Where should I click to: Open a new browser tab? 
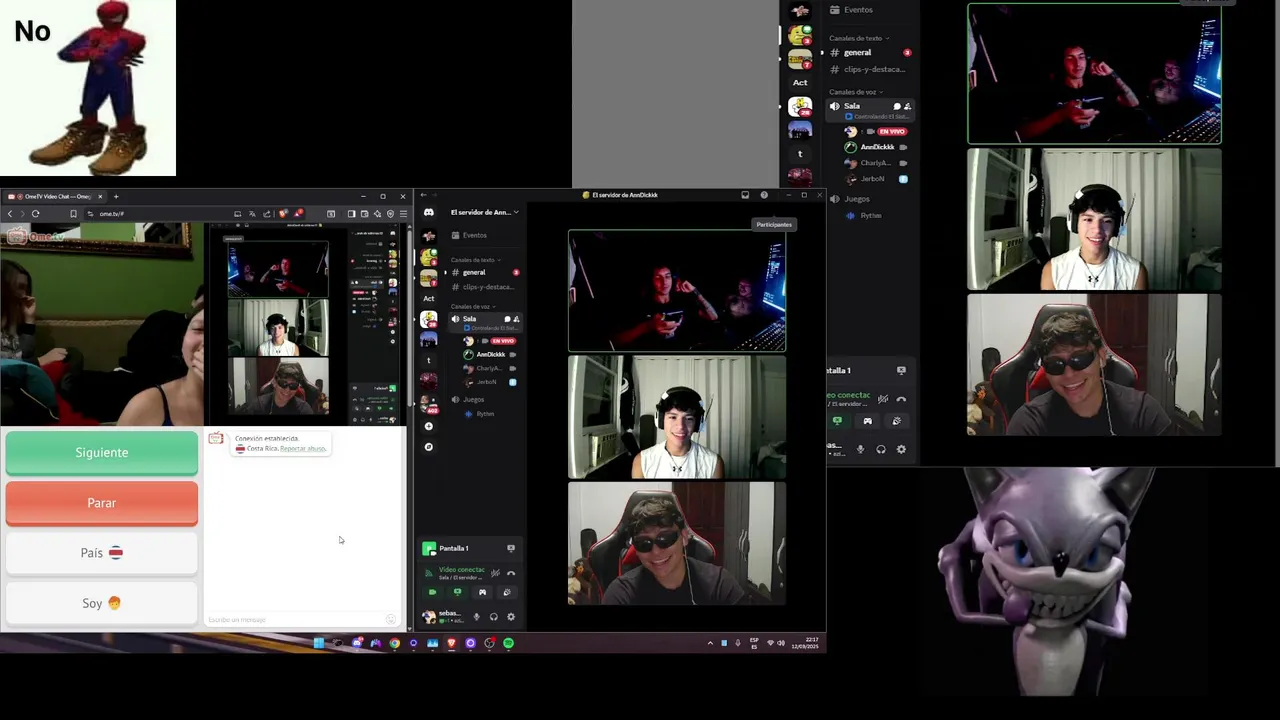click(x=116, y=196)
